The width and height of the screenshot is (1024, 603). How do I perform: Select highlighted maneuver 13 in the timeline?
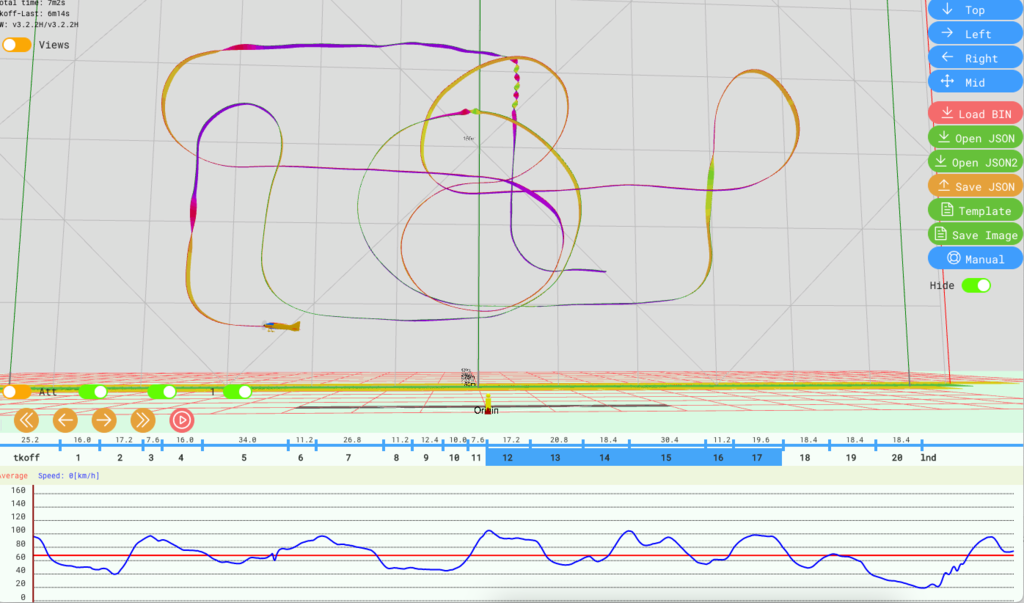point(555,457)
